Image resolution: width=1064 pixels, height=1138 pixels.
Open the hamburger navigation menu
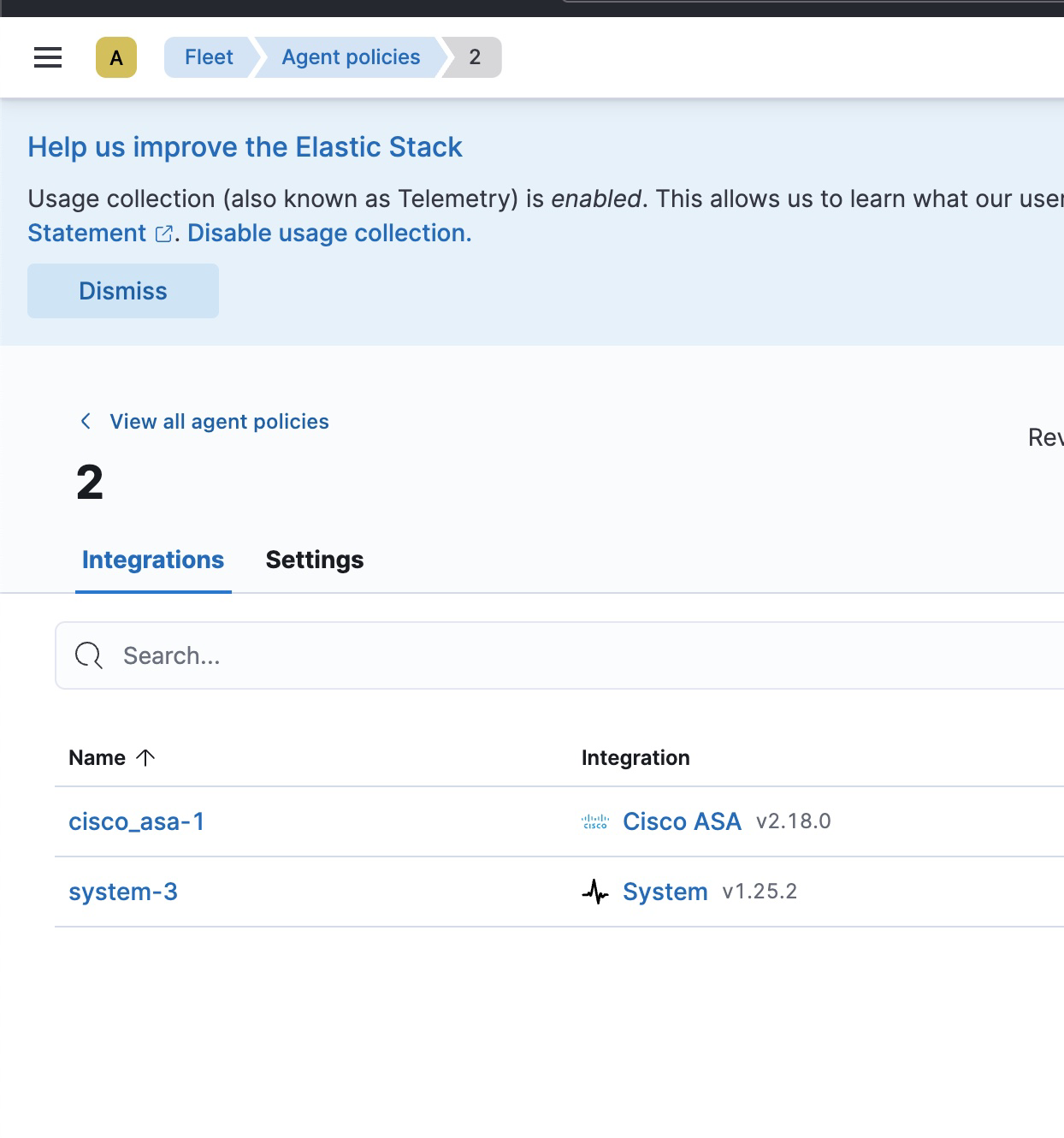pos(47,57)
